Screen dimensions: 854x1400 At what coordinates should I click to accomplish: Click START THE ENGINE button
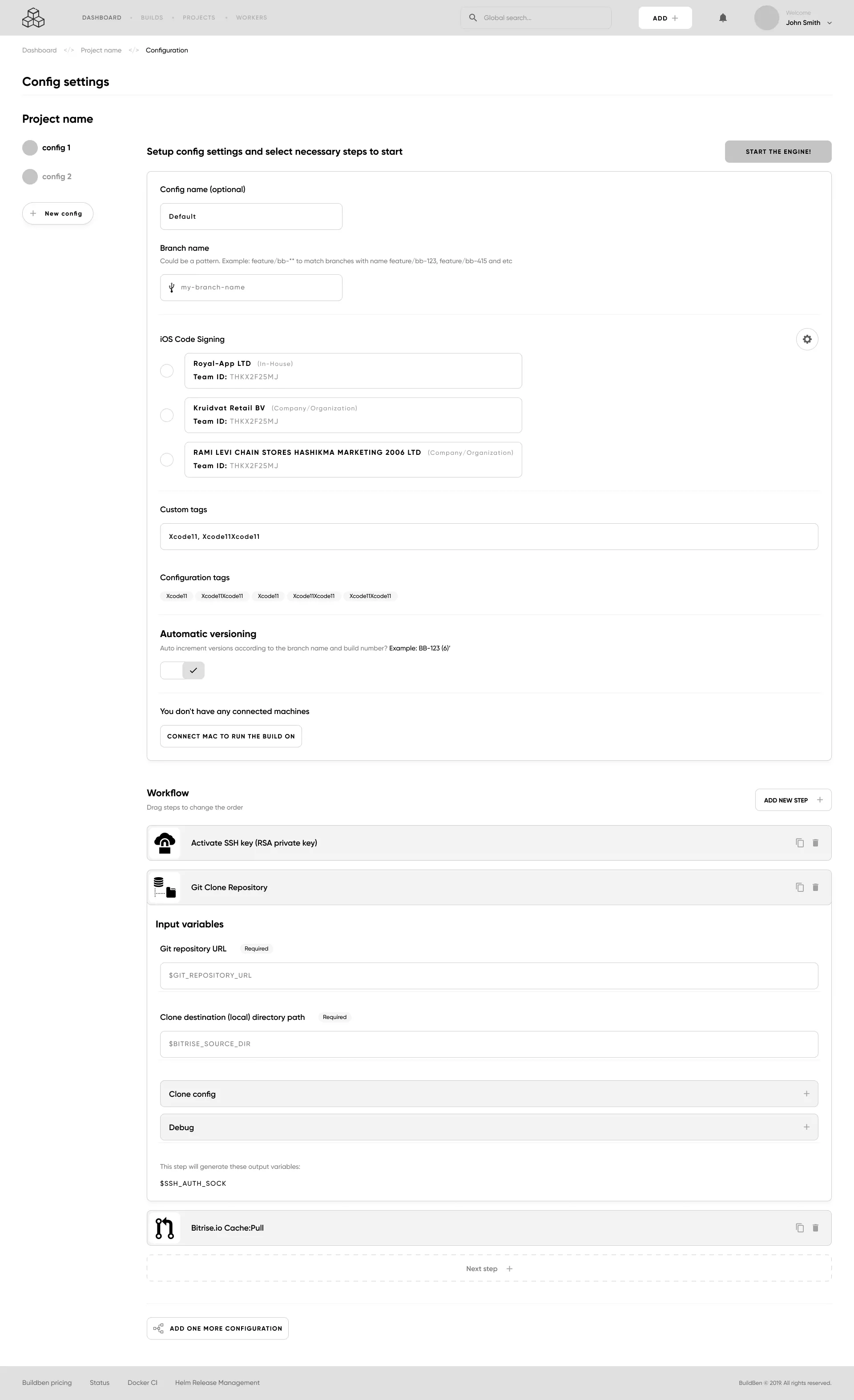pos(778,151)
